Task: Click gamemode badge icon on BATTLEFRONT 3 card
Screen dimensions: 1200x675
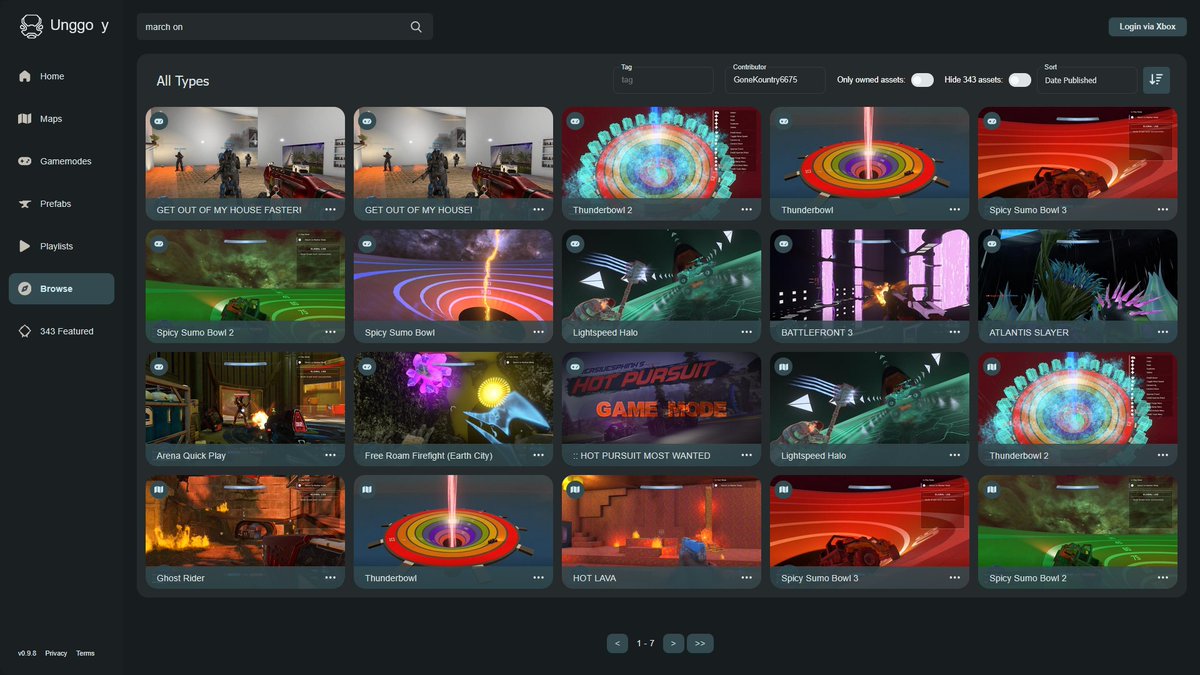Action: tap(783, 244)
